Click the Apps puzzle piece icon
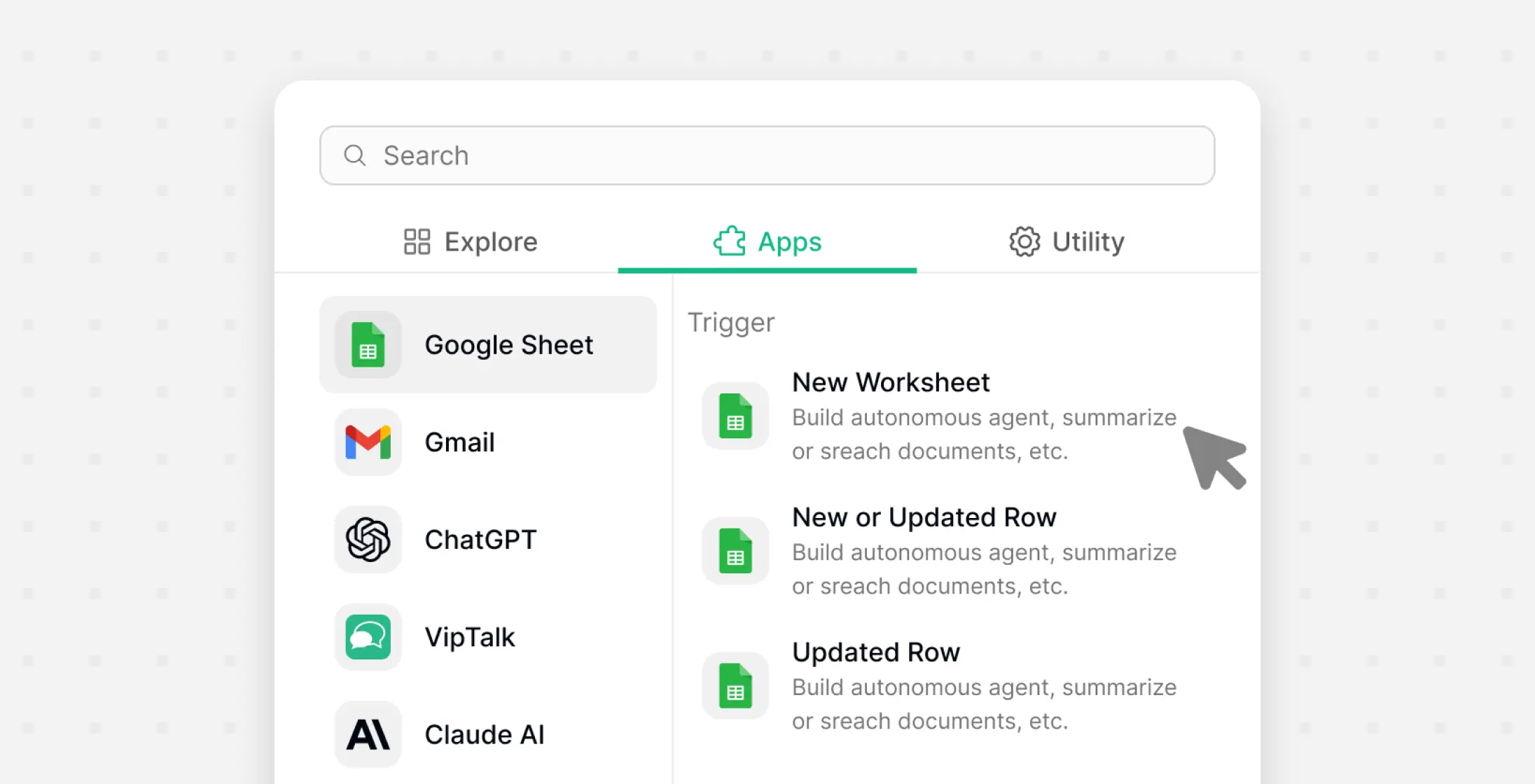This screenshot has width=1535, height=784. coord(729,241)
